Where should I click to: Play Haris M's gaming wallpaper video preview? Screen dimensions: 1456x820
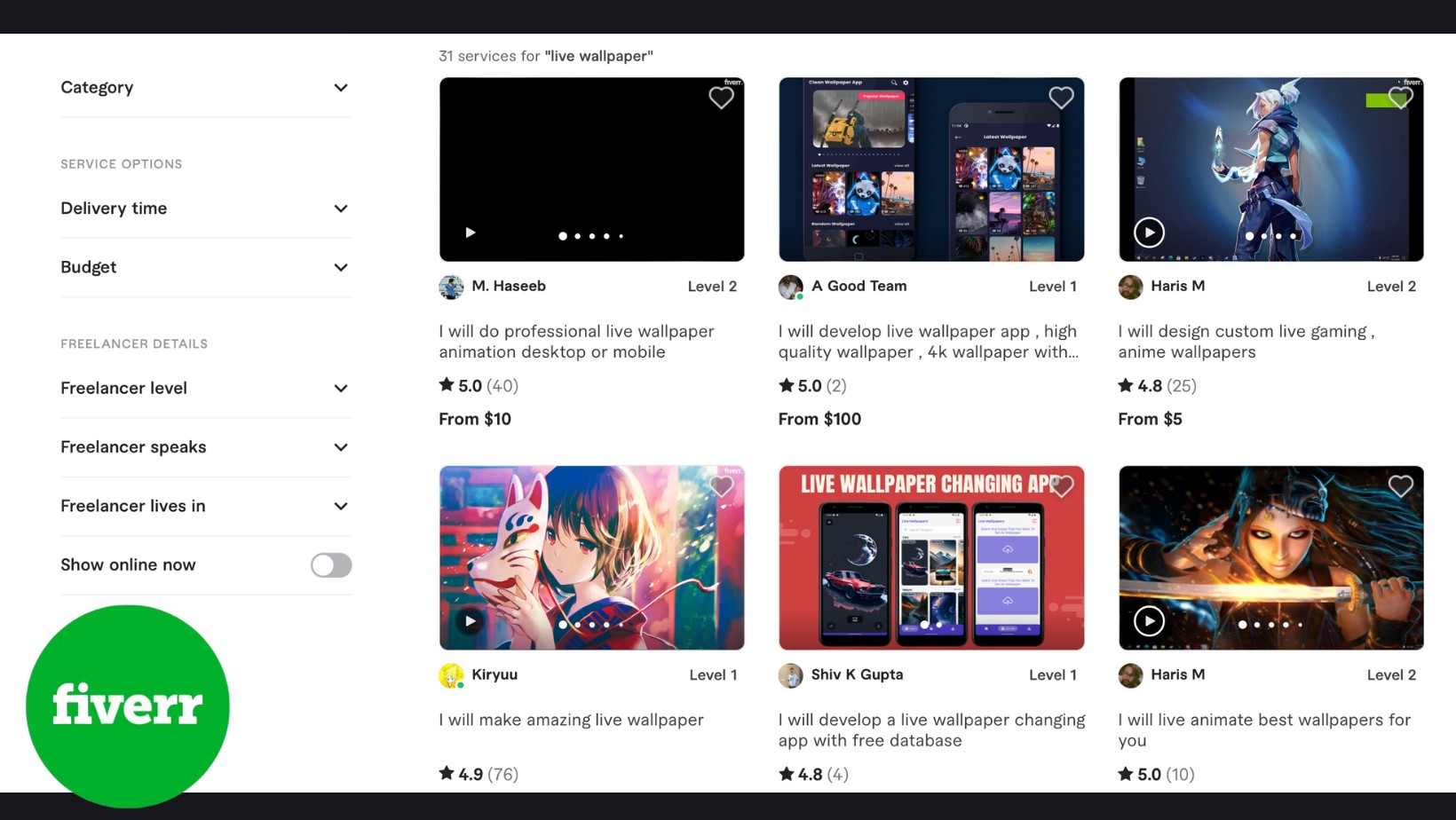(1149, 233)
